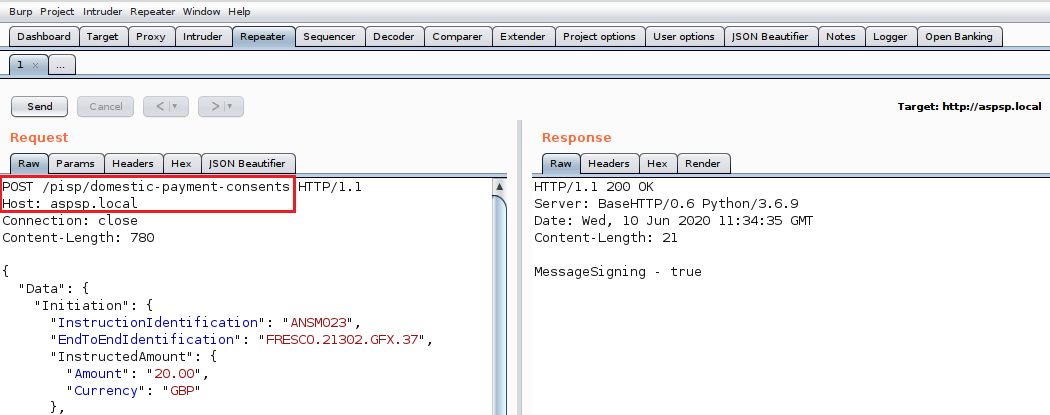The image size is (1050, 415).
Task: Open the forward history dropdown arrow
Action: 232,106
